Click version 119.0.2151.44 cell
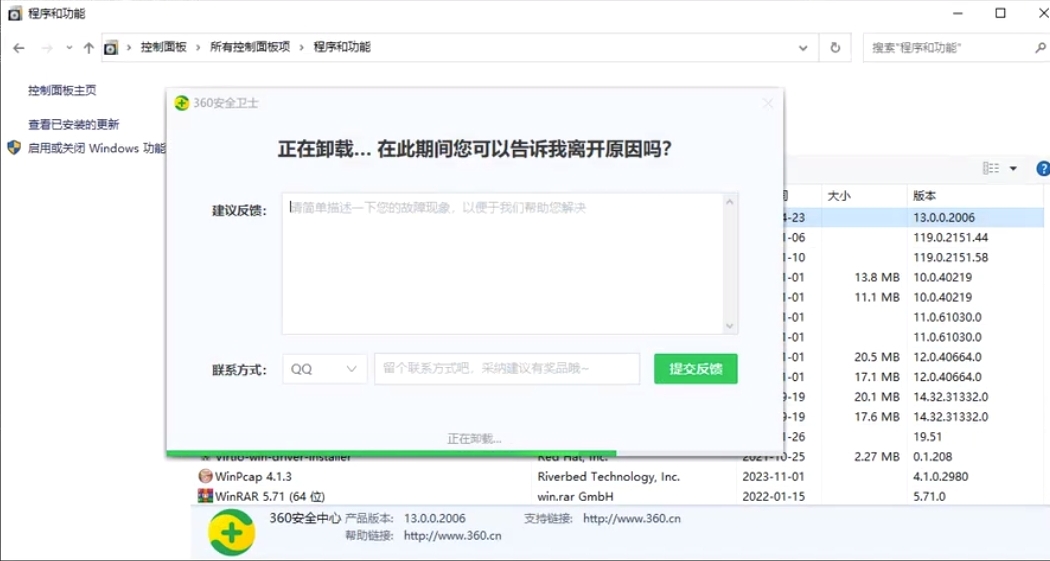The width and height of the screenshot is (1050, 561). click(x=951, y=238)
